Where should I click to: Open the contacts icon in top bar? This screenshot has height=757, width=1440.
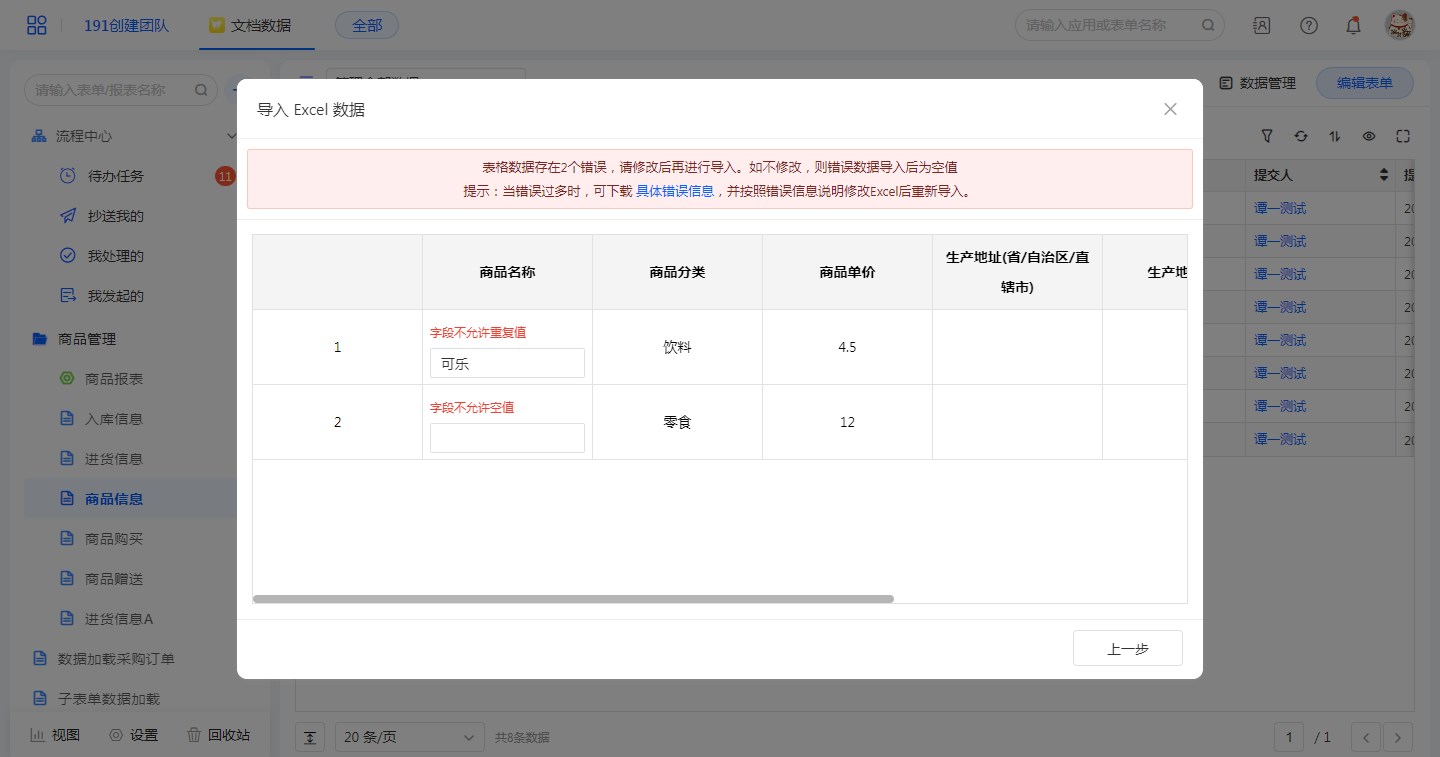(x=1262, y=26)
